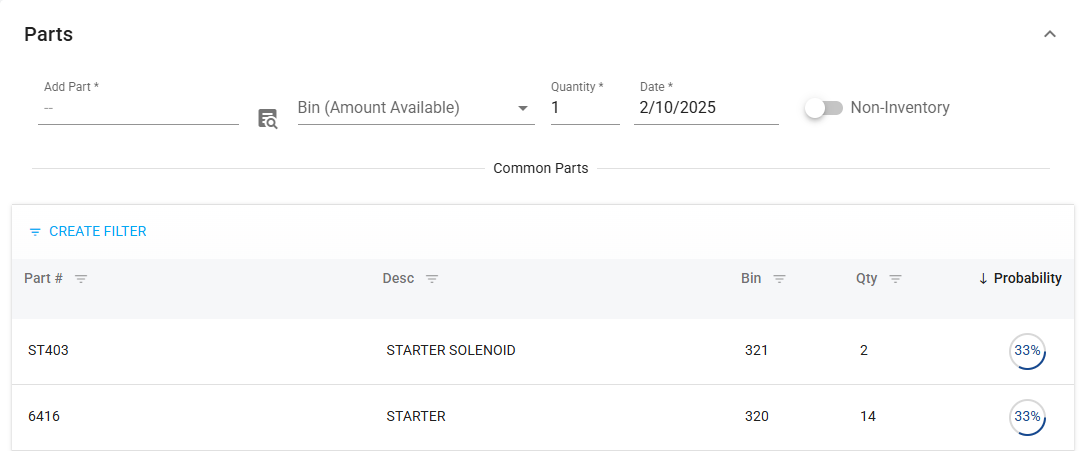Click the Date field showing 2/10/2025
The width and height of the screenshot is (1079, 451).
click(705, 108)
